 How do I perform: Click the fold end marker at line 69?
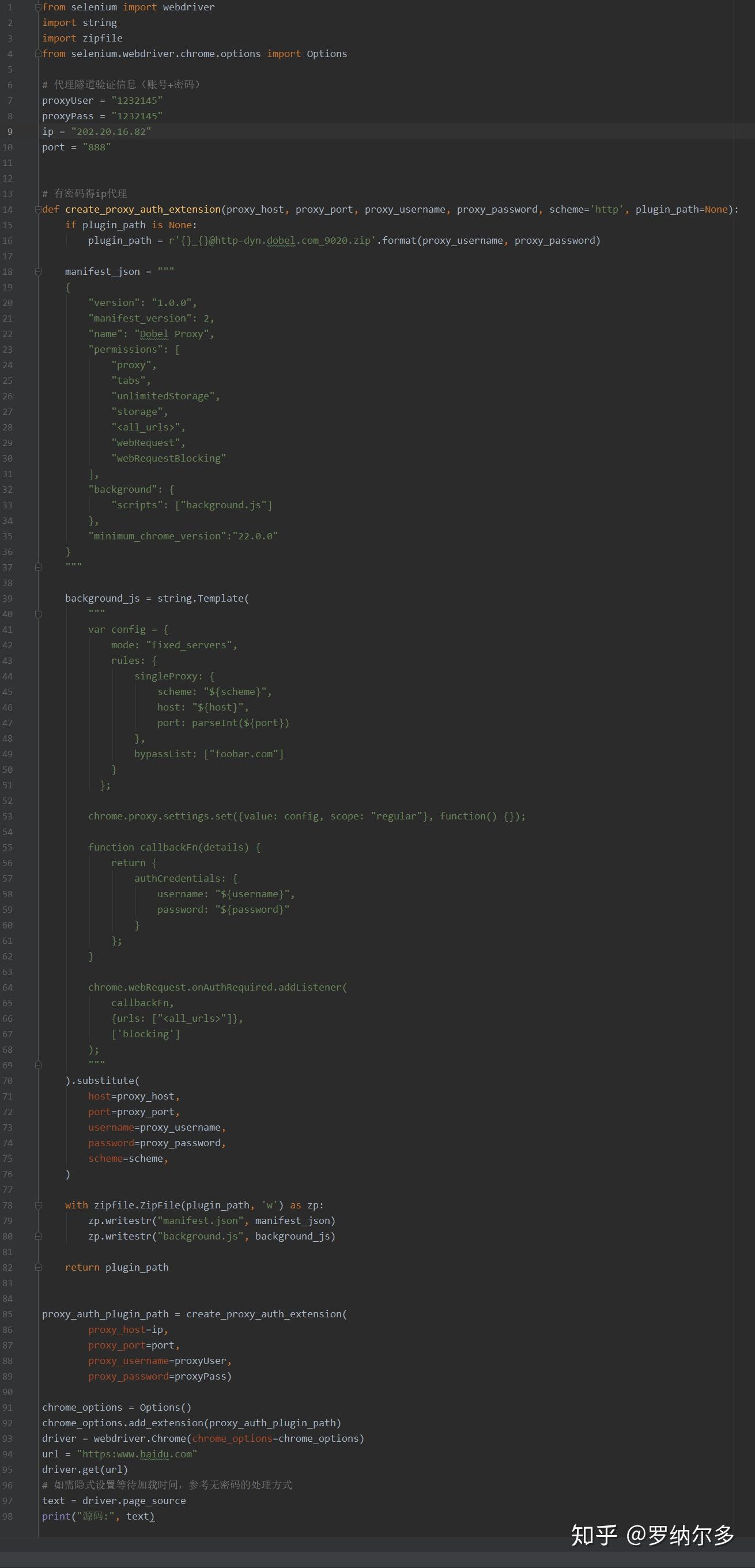click(39, 1066)
